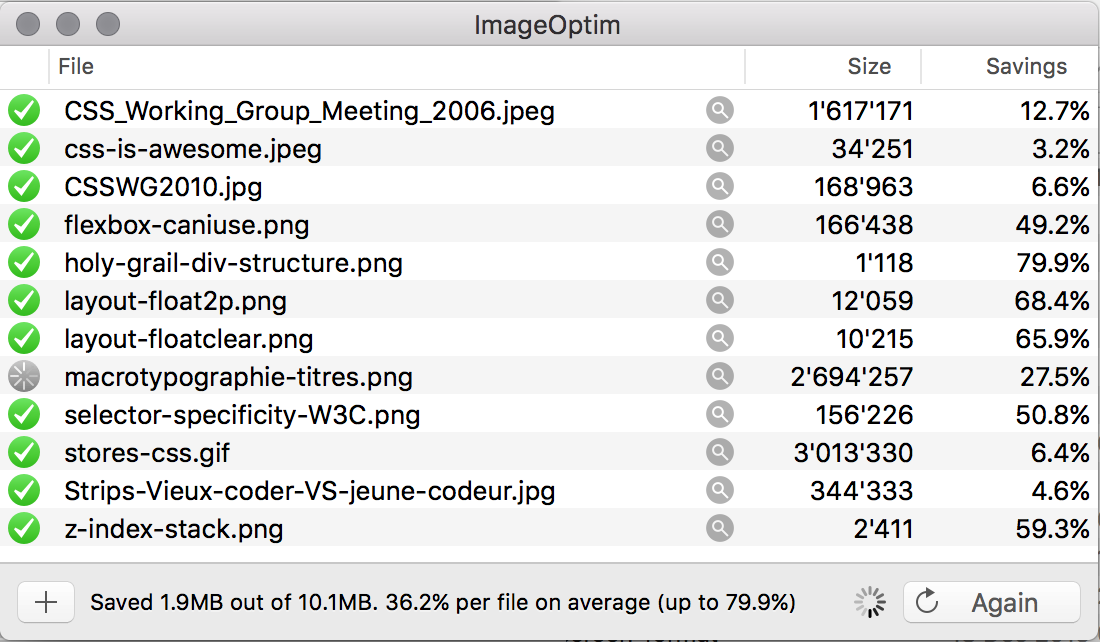Click the magnifier icon next to css-is-awesome.jpeg

(x=720, y=148)
